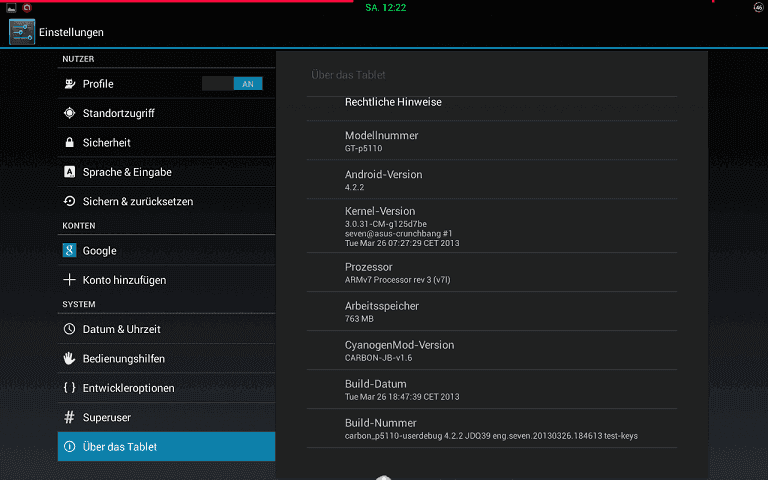
Task: Open Sprache & Eingabe settings
Action: [166, 172]
